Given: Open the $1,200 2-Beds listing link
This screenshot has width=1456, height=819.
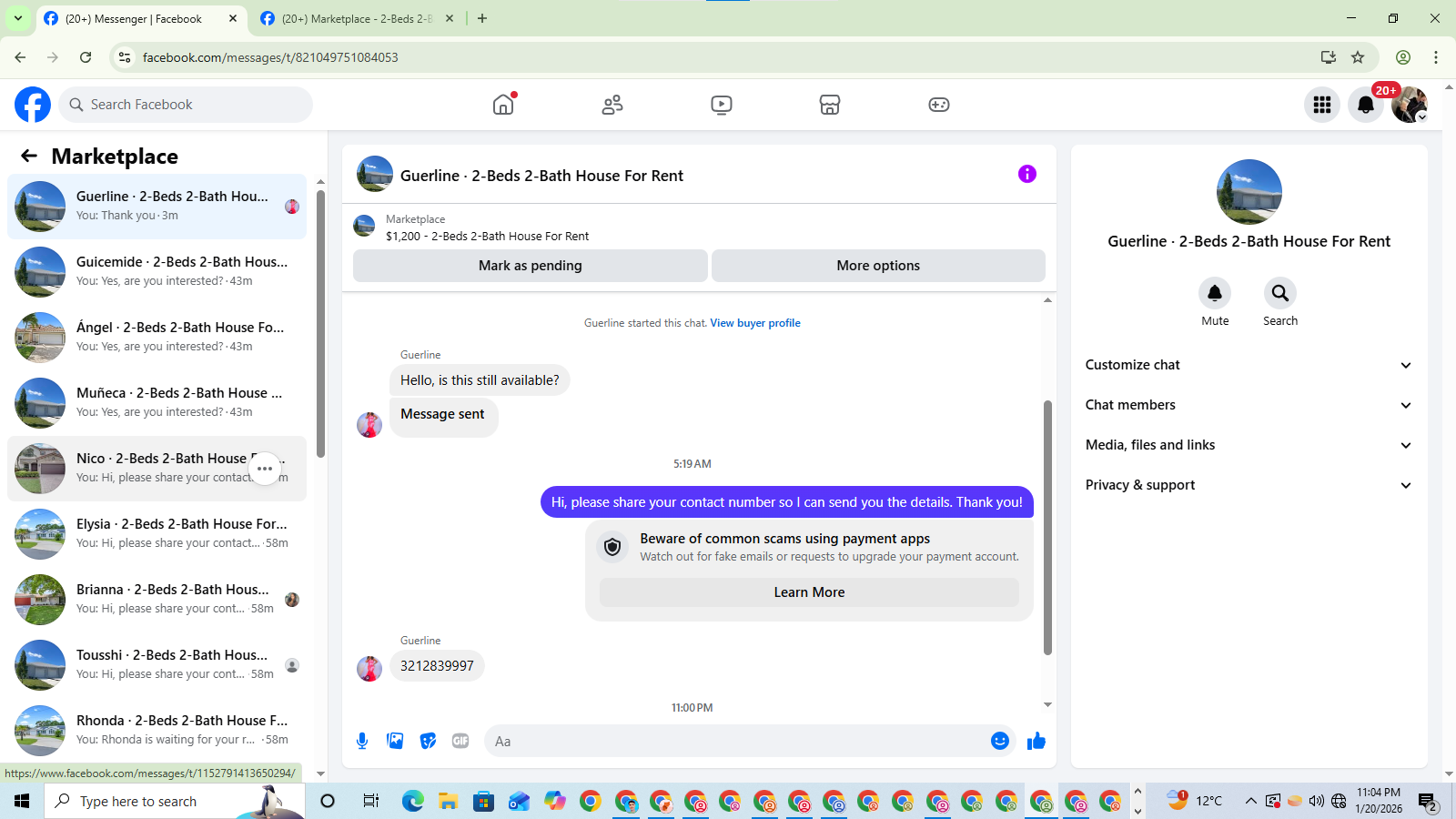Looking at the screenshot, I should tap(487, 237).
